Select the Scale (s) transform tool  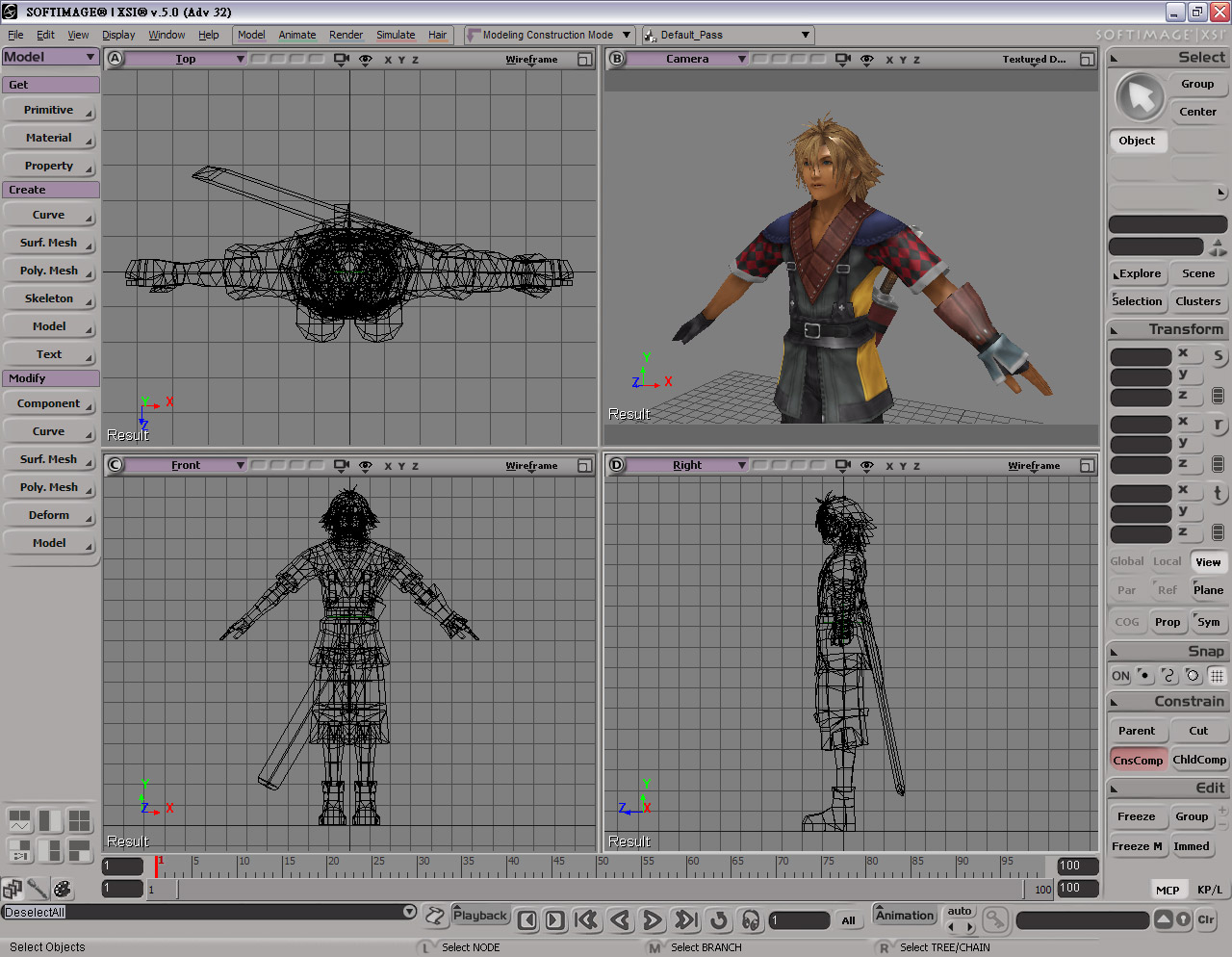(1218, 355)
